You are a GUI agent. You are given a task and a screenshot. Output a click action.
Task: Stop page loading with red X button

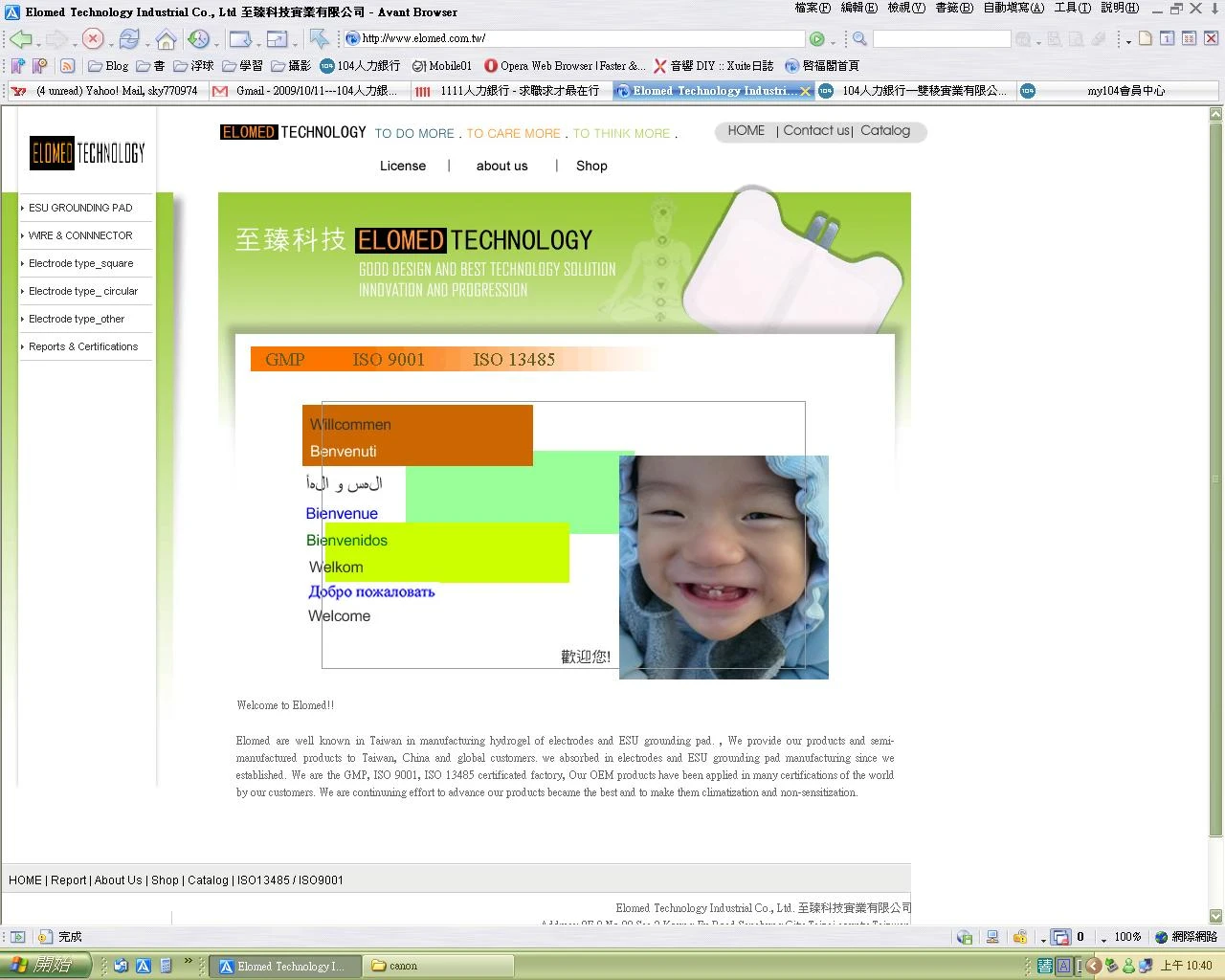tap(92, 39)
